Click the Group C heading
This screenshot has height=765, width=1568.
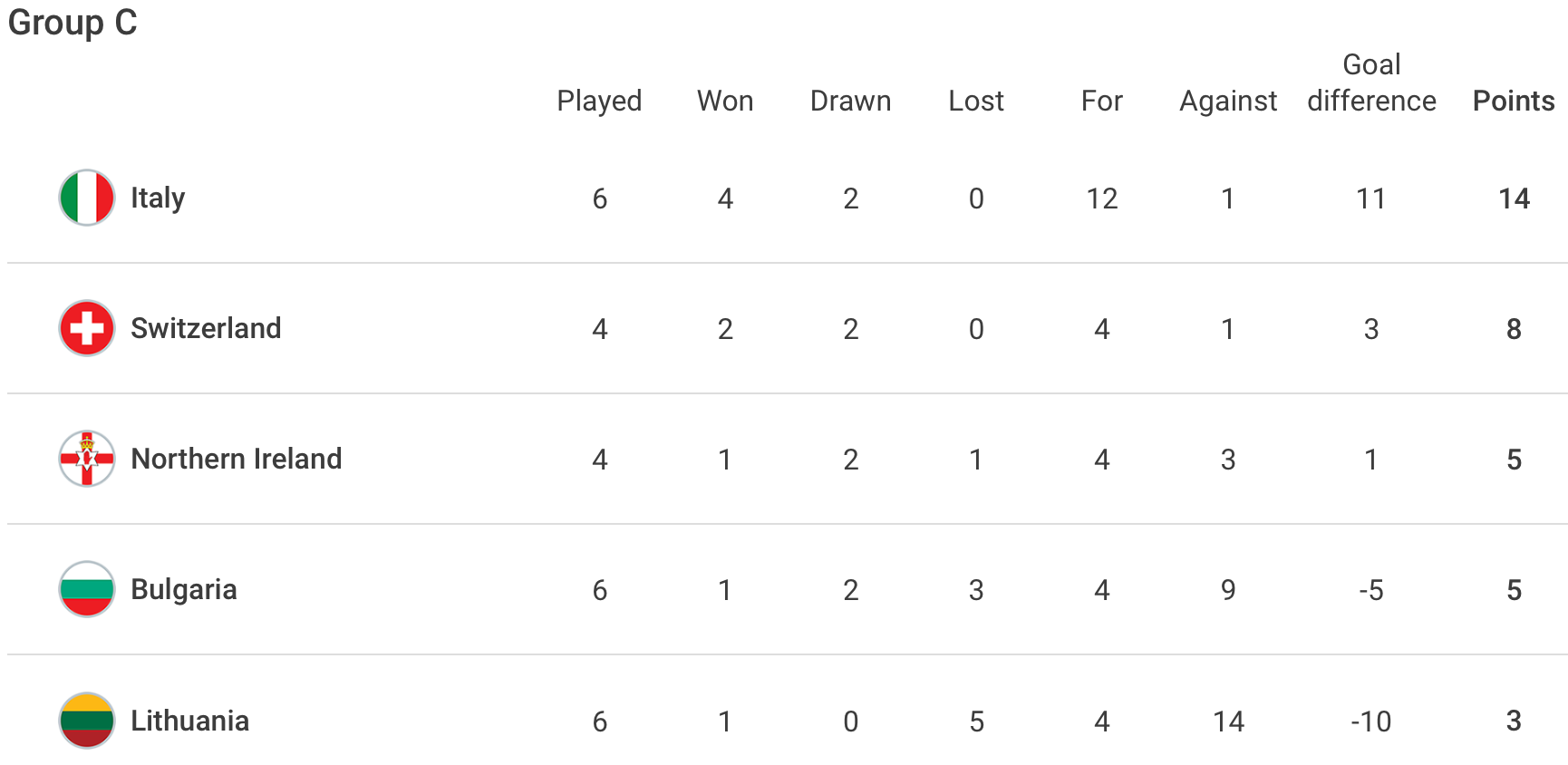(73, 22)
